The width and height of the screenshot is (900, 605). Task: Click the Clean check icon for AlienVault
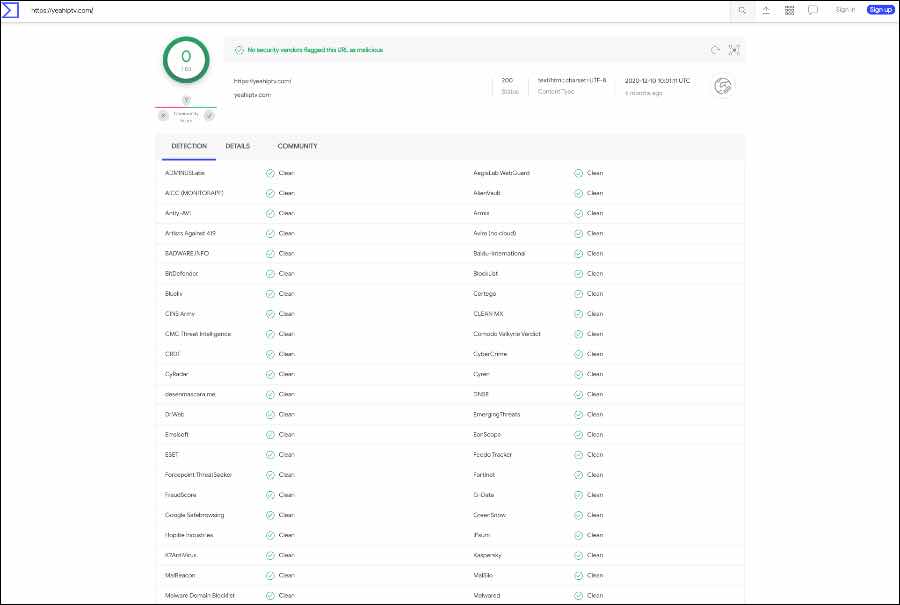(579, 193)
